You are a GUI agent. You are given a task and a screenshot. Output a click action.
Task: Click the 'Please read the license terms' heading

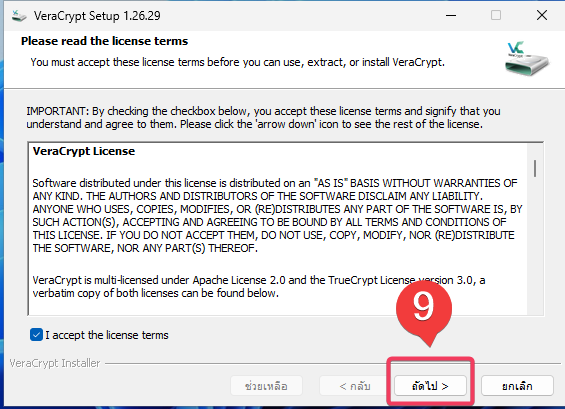point(104,41)
